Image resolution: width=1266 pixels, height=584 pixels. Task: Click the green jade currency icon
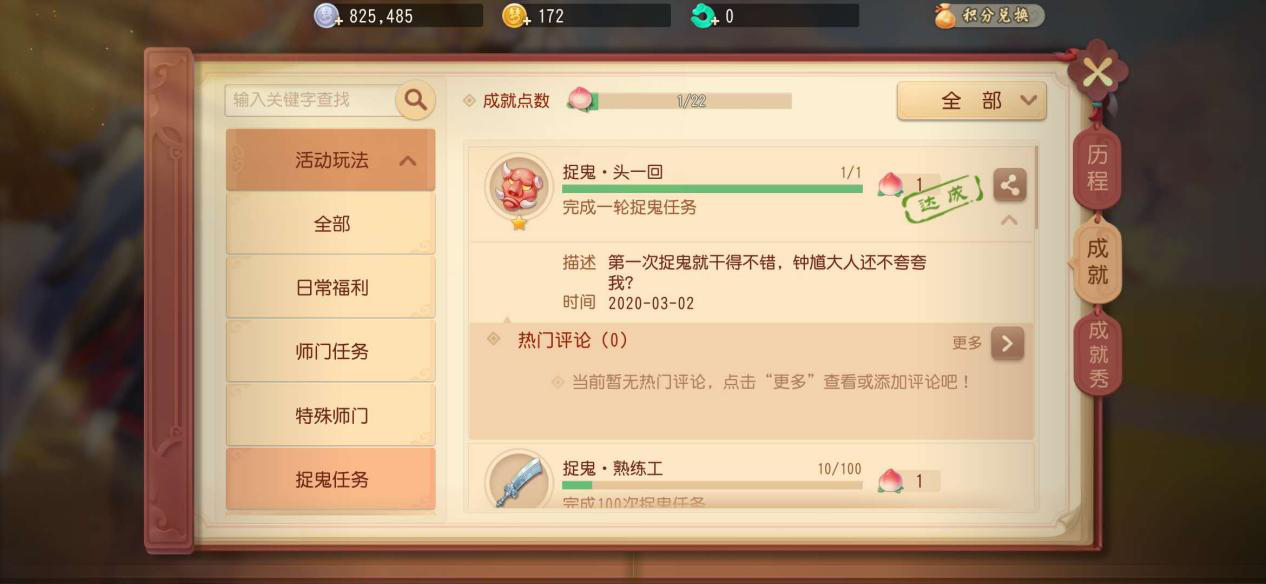click(704, 16)
